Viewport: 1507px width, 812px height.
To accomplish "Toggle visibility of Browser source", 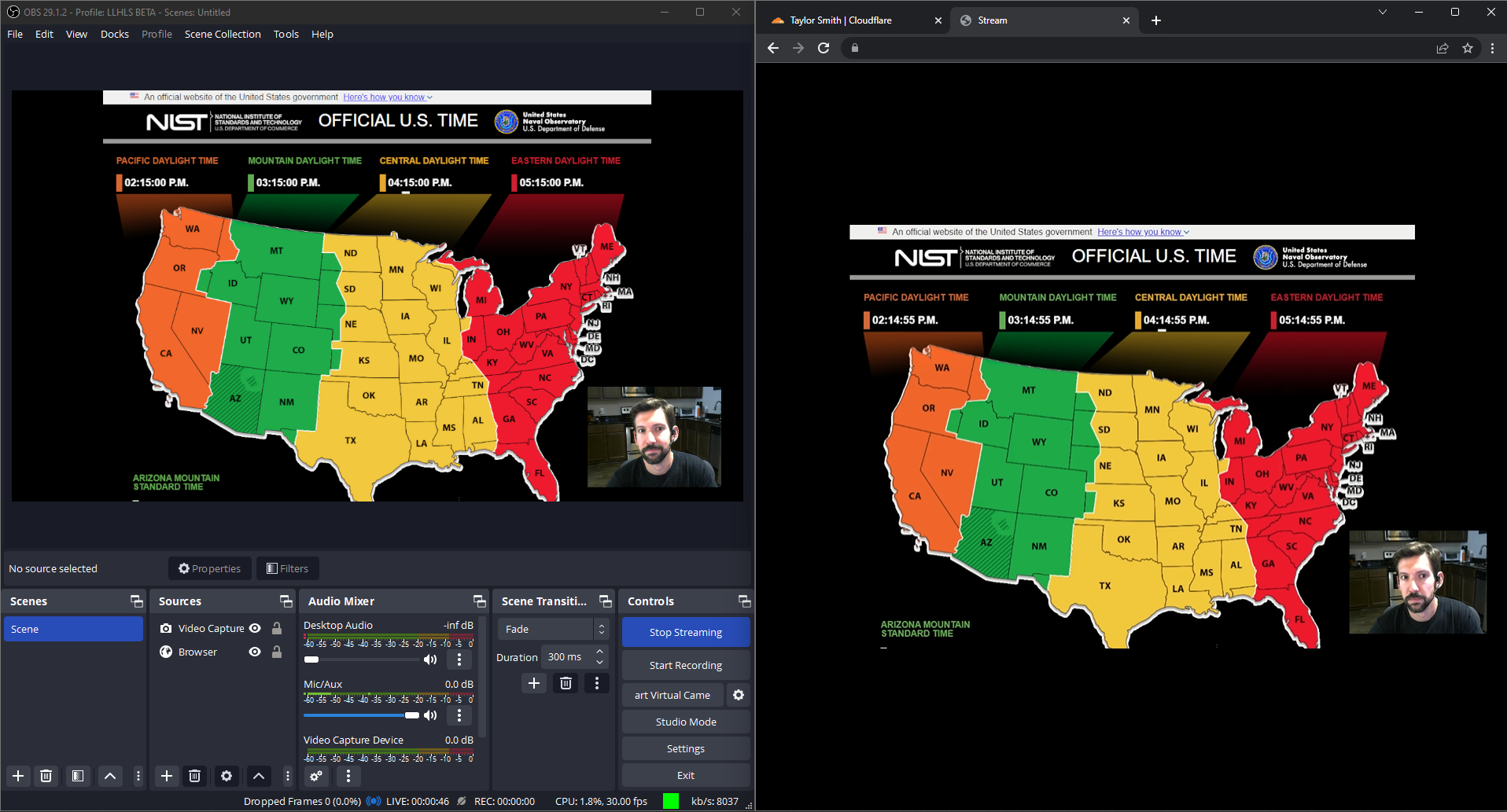I will coord(255,652).
